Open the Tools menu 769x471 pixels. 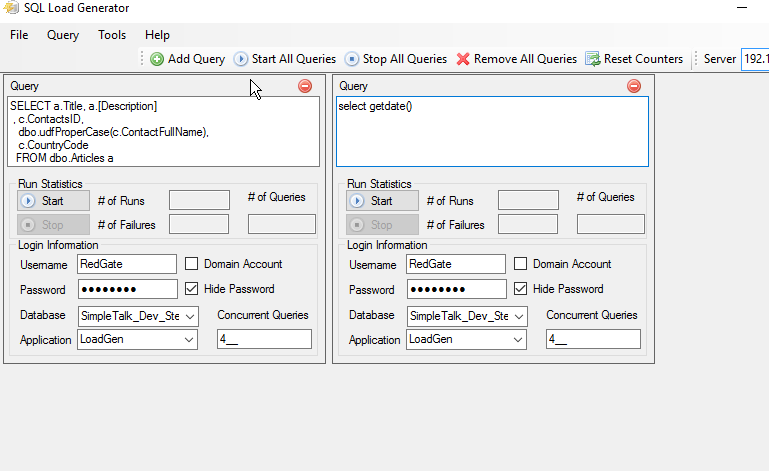point(112,35)
